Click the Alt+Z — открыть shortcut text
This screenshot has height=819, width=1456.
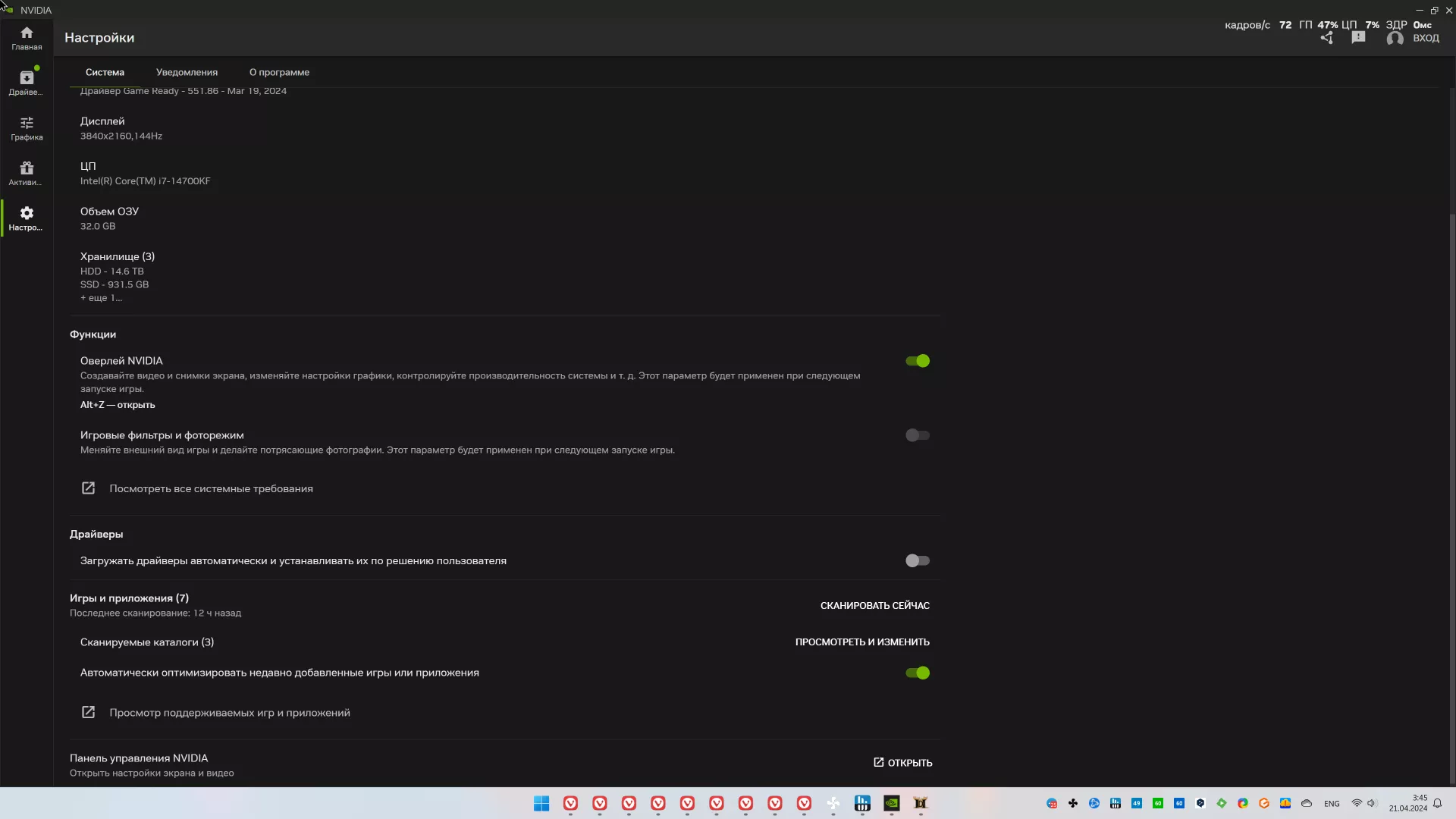coord(118,404)
